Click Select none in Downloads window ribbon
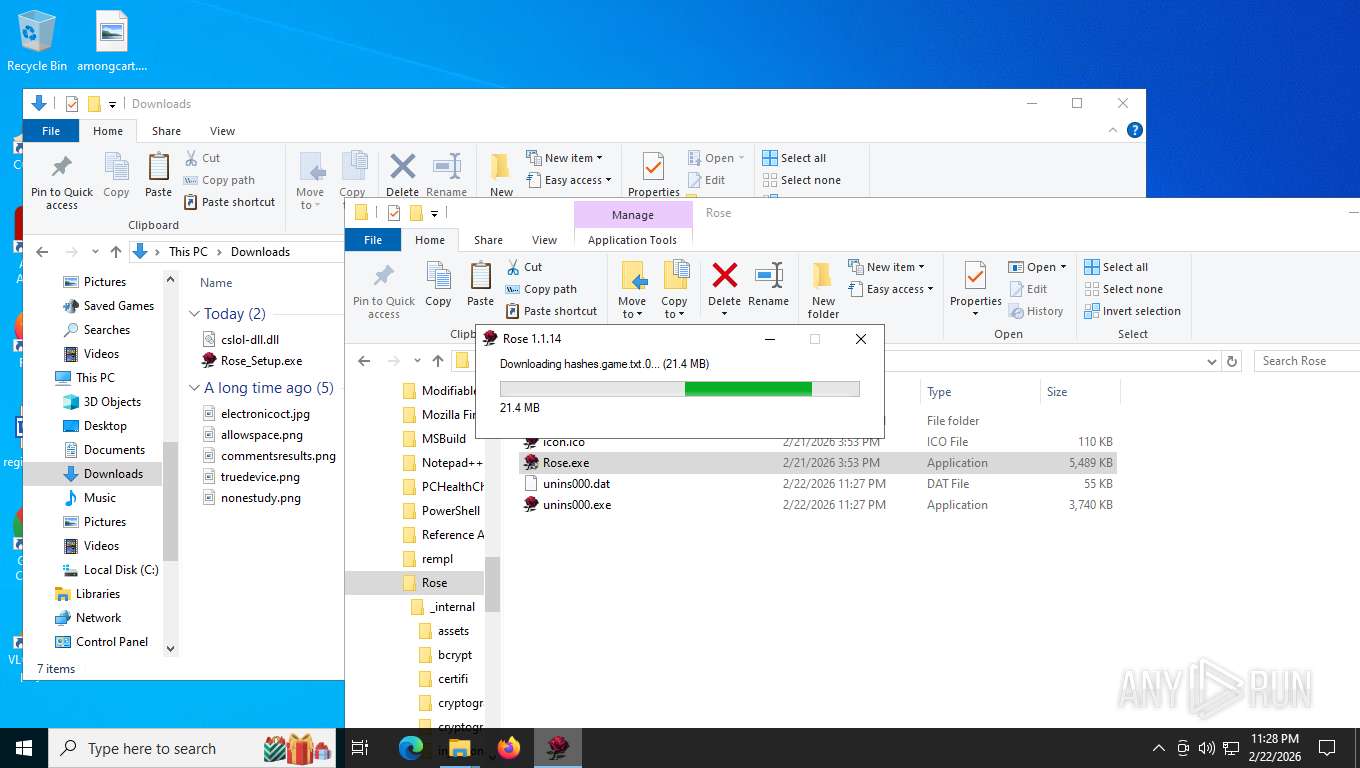Screen dimensions: 1360x768 click(x=801, y=180)
